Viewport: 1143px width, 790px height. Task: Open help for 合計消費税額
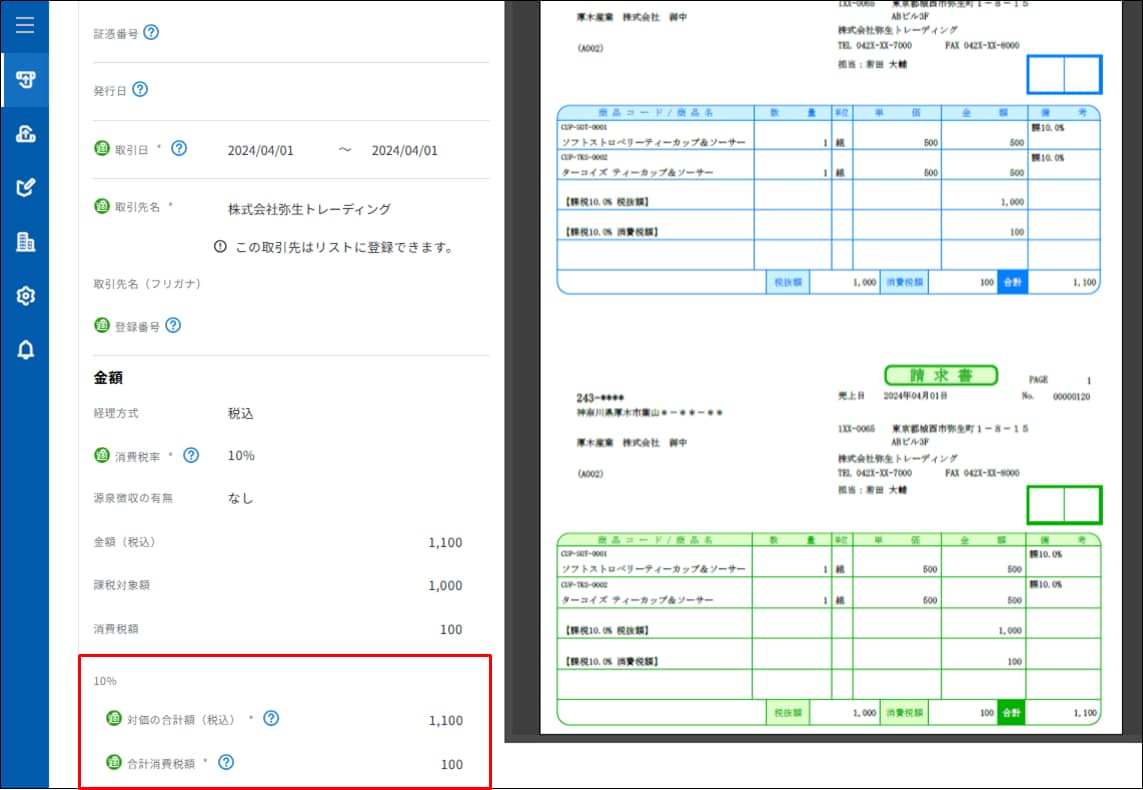pyautogui.click(x=226, y=762)
